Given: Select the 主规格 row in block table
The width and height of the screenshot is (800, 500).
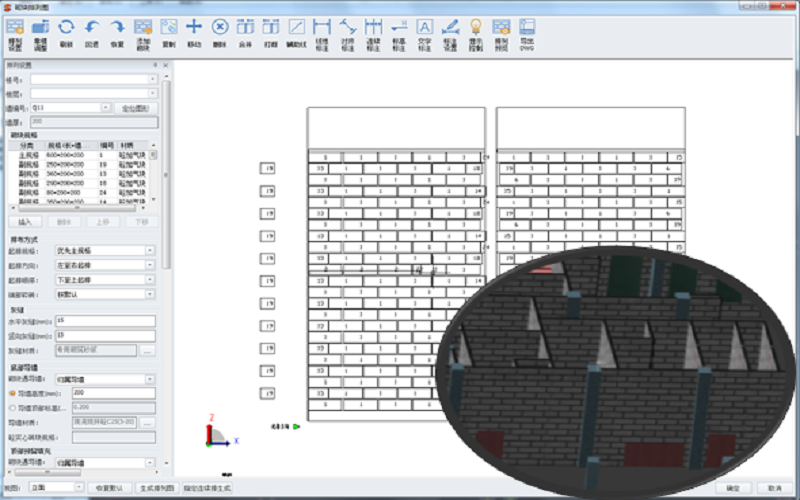Looking at the screenshot, I should (x=78, y=155).
